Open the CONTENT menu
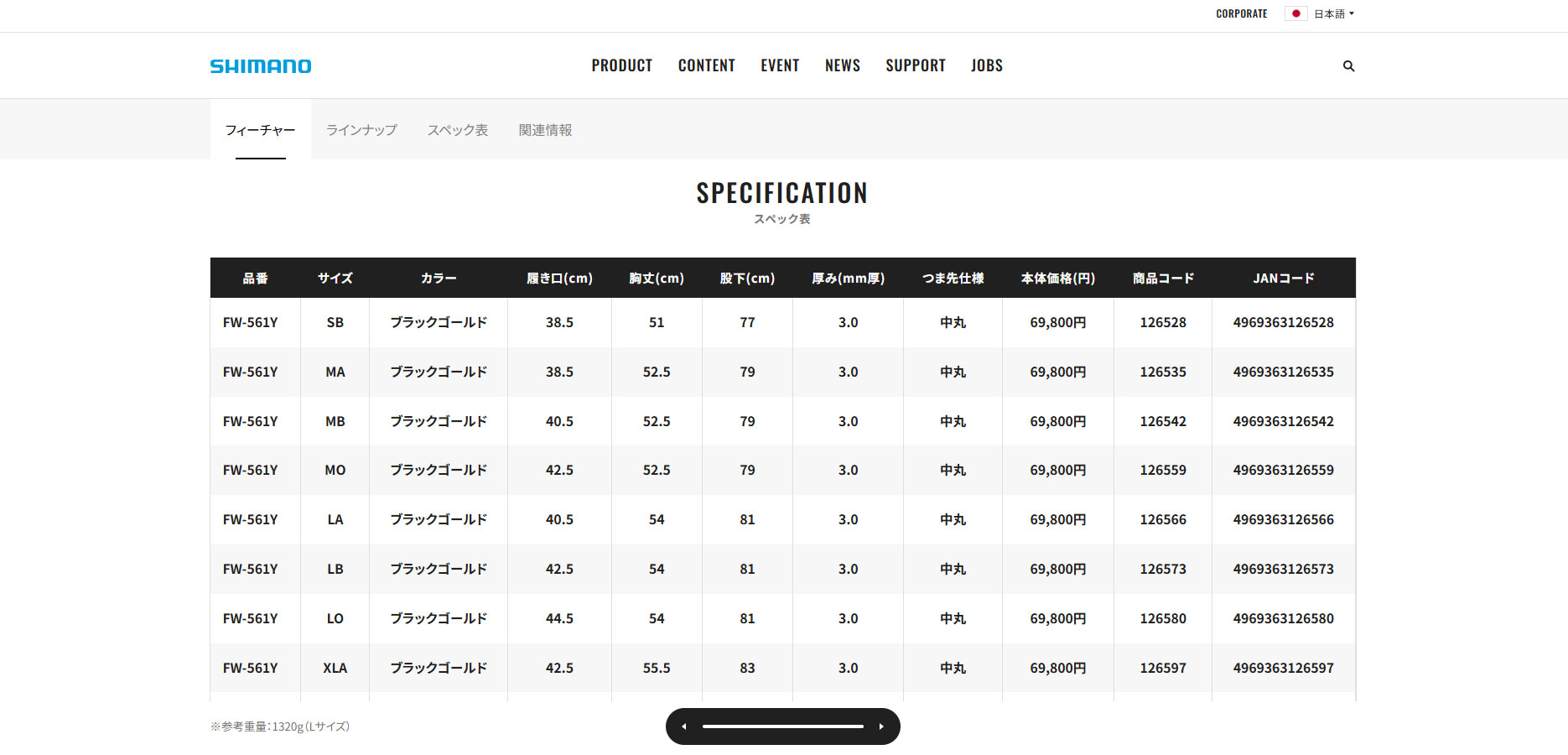Image resolution: width=1568 pixels, height=755 pixels. point(707,65)
